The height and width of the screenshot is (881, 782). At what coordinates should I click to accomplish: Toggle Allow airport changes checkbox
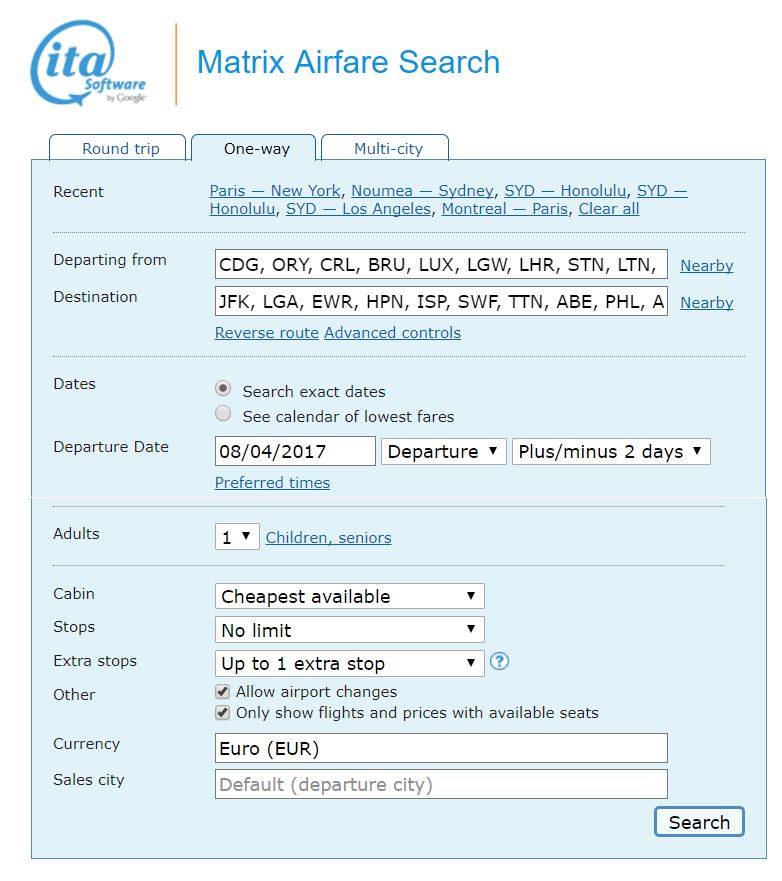(x=222, y=691)
